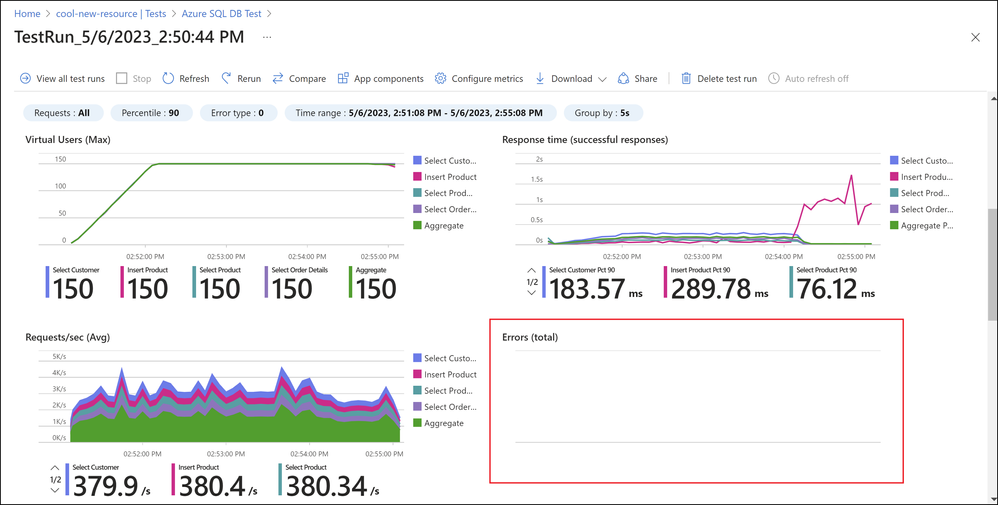998x505 pixels.
Task: Click View all test runs label
Action: coord(71,79)
